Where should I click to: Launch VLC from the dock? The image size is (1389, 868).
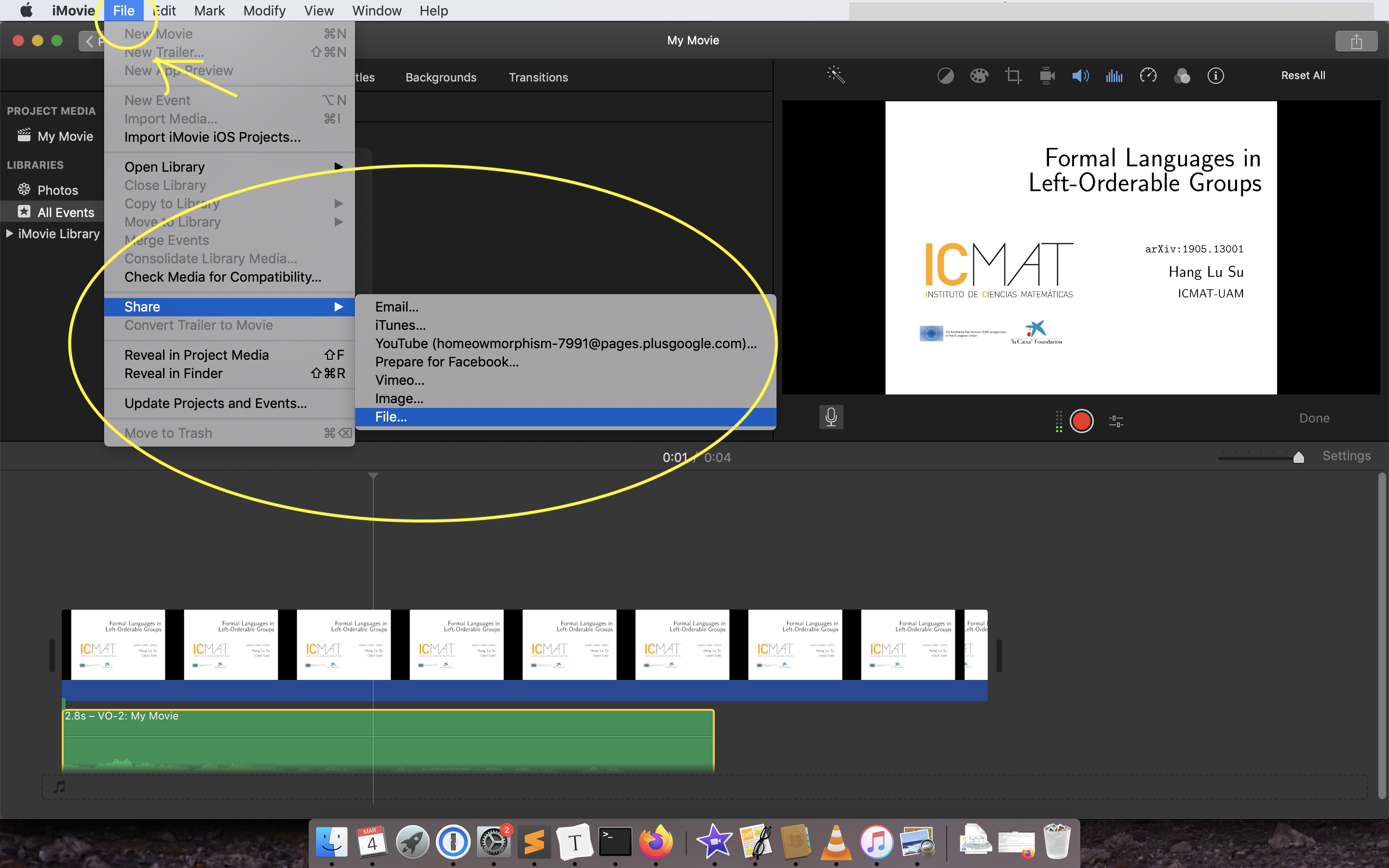pos(836,841)
